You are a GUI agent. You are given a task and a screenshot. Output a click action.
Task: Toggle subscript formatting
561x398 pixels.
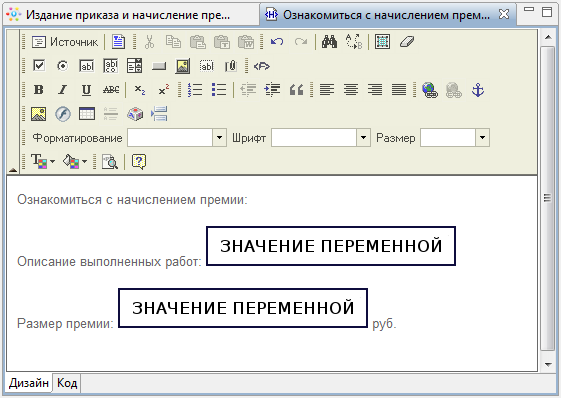[140, 90]
